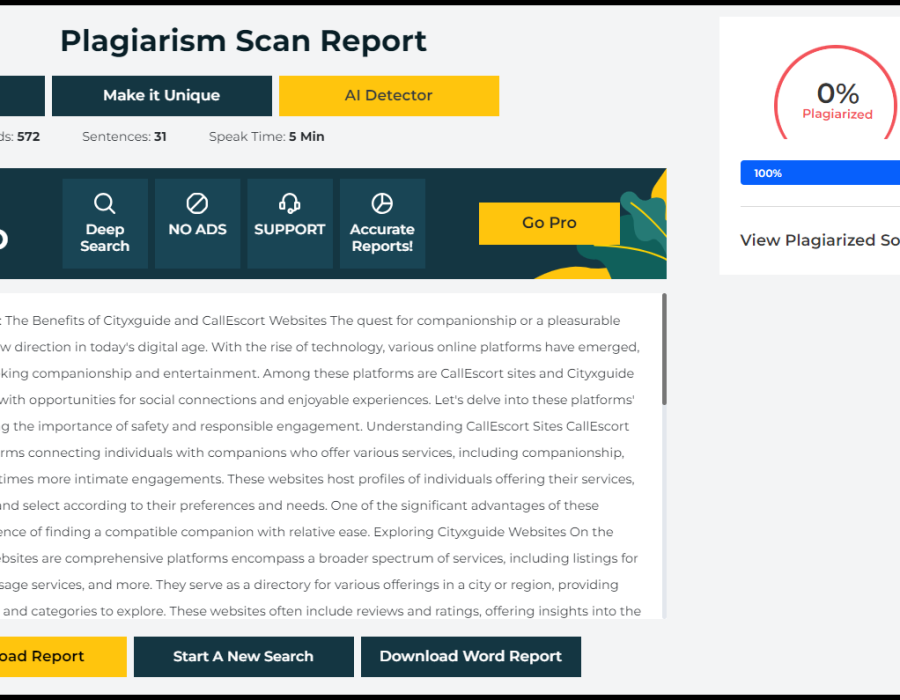Download the Word Report
Image resolution: width=900 pixels, height=700 pixels.
click(x=470, y=657)
